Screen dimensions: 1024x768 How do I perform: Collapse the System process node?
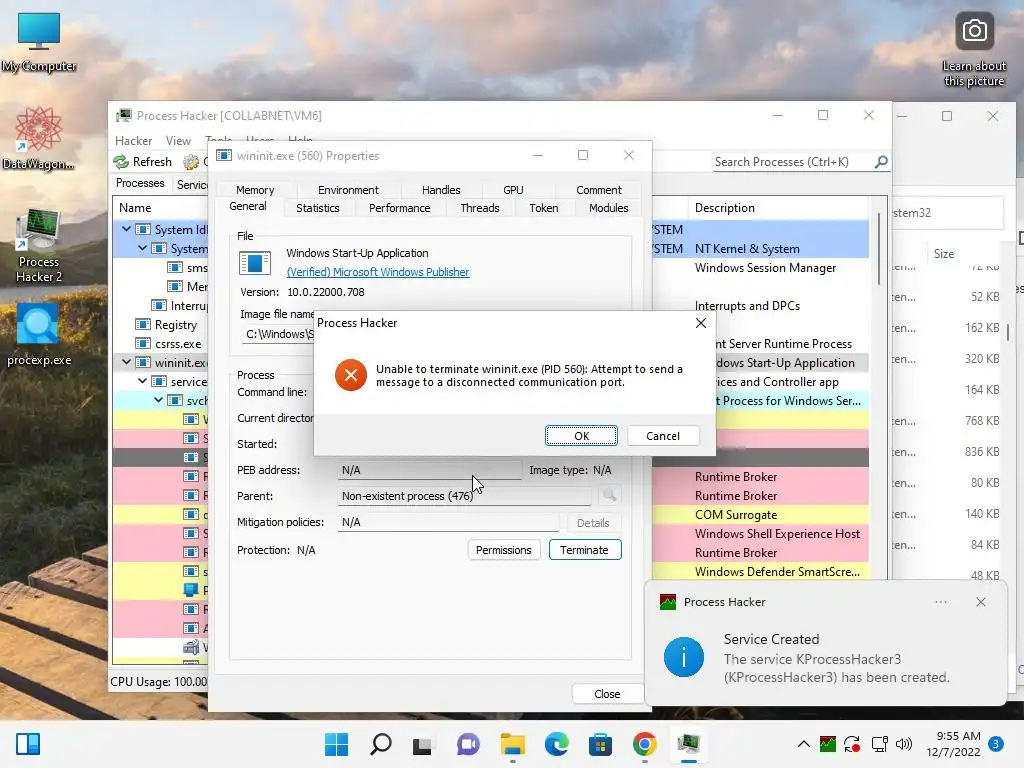(142, 248)
